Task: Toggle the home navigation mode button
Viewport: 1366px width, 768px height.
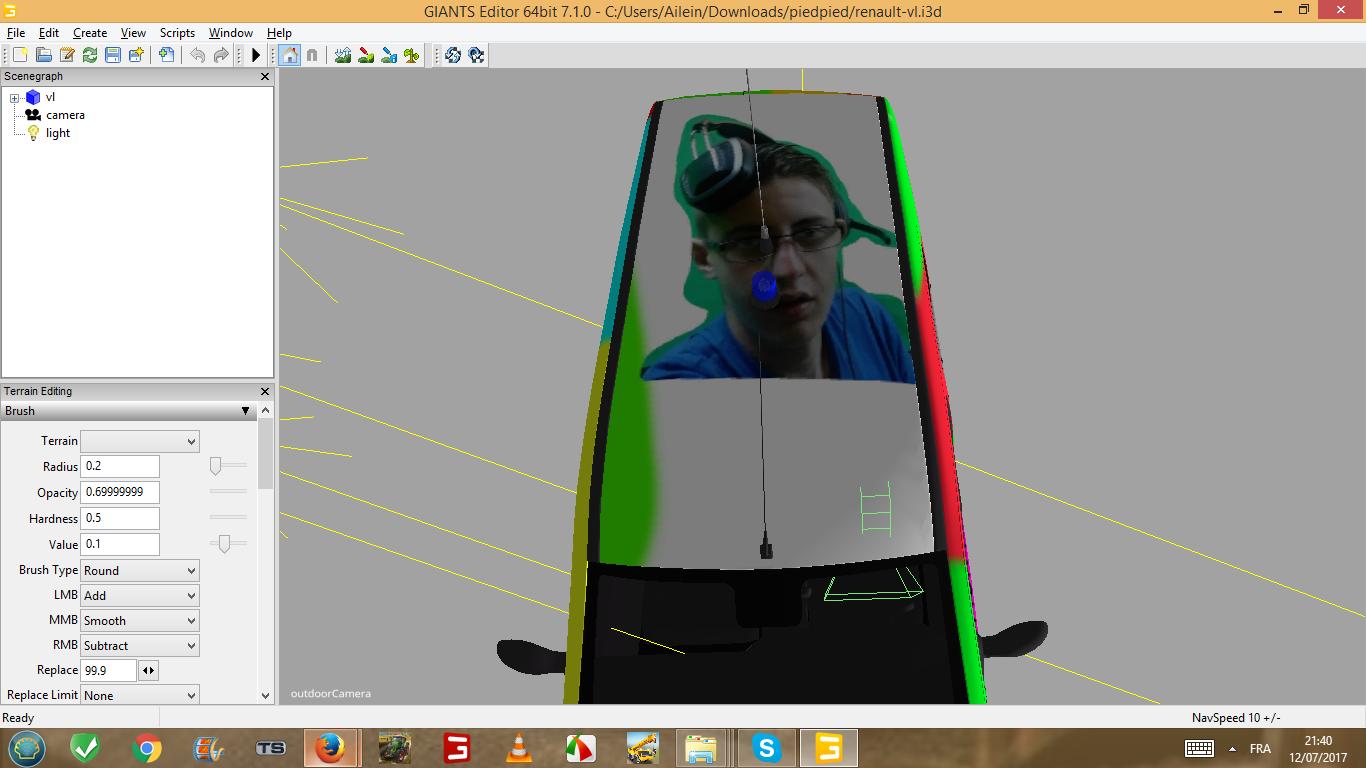Action: pyautogui.click(x=289, y=55)
